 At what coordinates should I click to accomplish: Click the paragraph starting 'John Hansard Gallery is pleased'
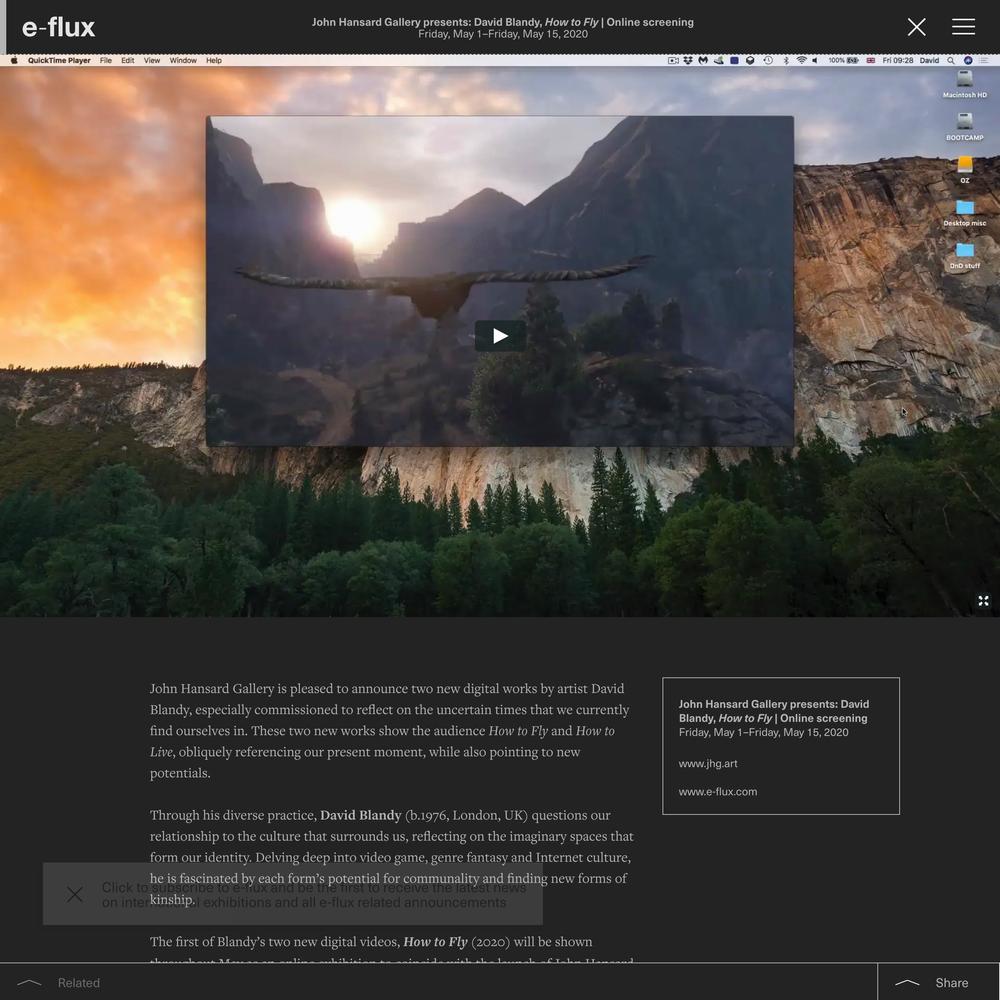390,730
